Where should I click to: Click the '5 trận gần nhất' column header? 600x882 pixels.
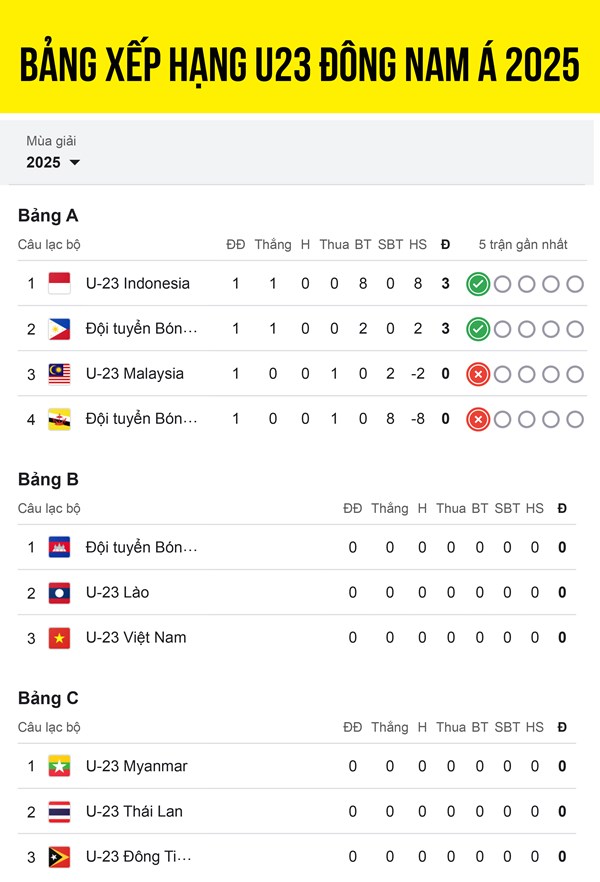[x=523, y=244]
